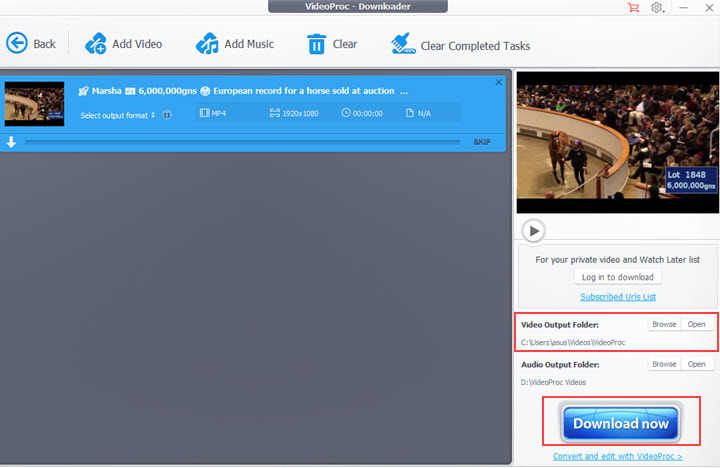
Task: Browse for Video Output Folder
Action: tap(664, 324)
